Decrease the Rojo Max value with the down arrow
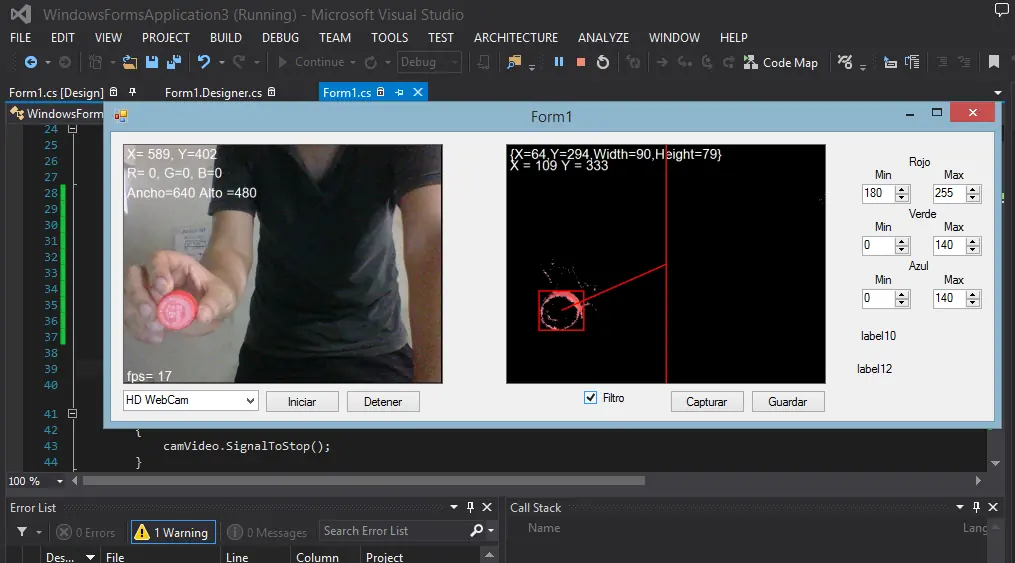 coord(973,197)
